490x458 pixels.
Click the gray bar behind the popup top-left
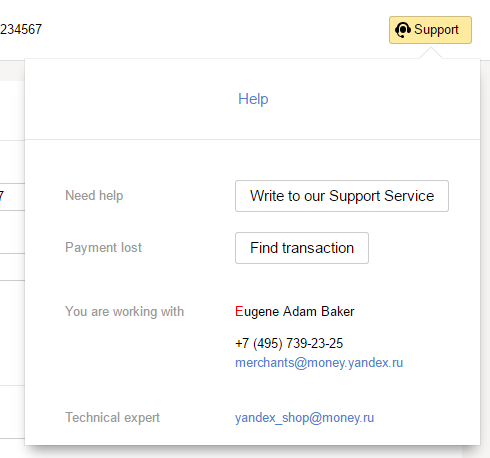coord(12,71)
